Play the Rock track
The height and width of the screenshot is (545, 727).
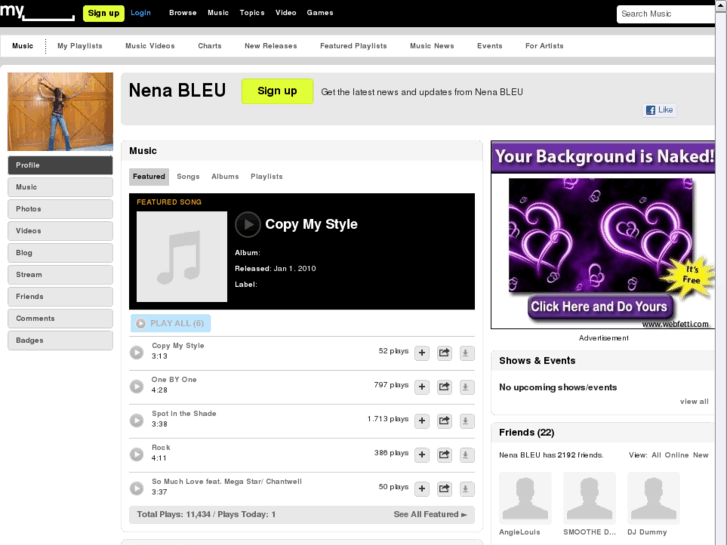pyautogui.click(x=136, y=454)
